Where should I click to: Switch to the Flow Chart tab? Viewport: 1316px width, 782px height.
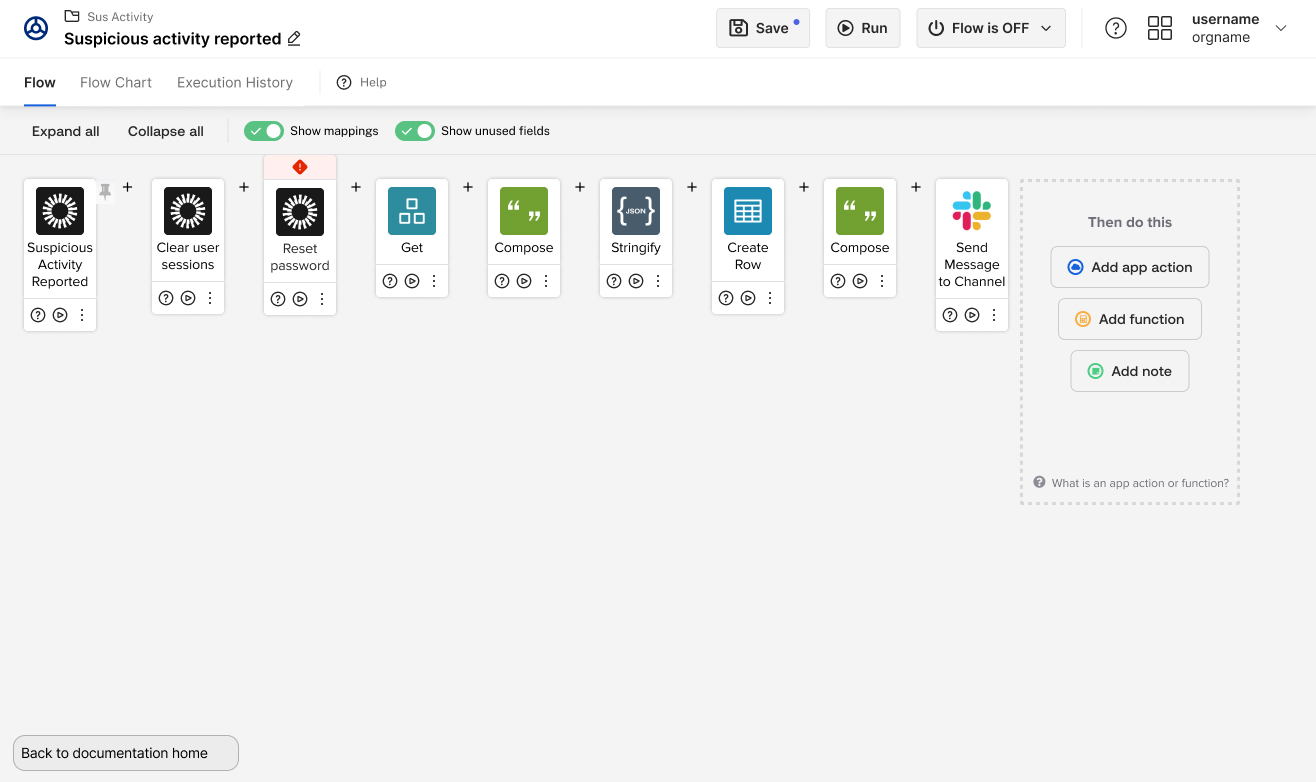tap(116, 82)
